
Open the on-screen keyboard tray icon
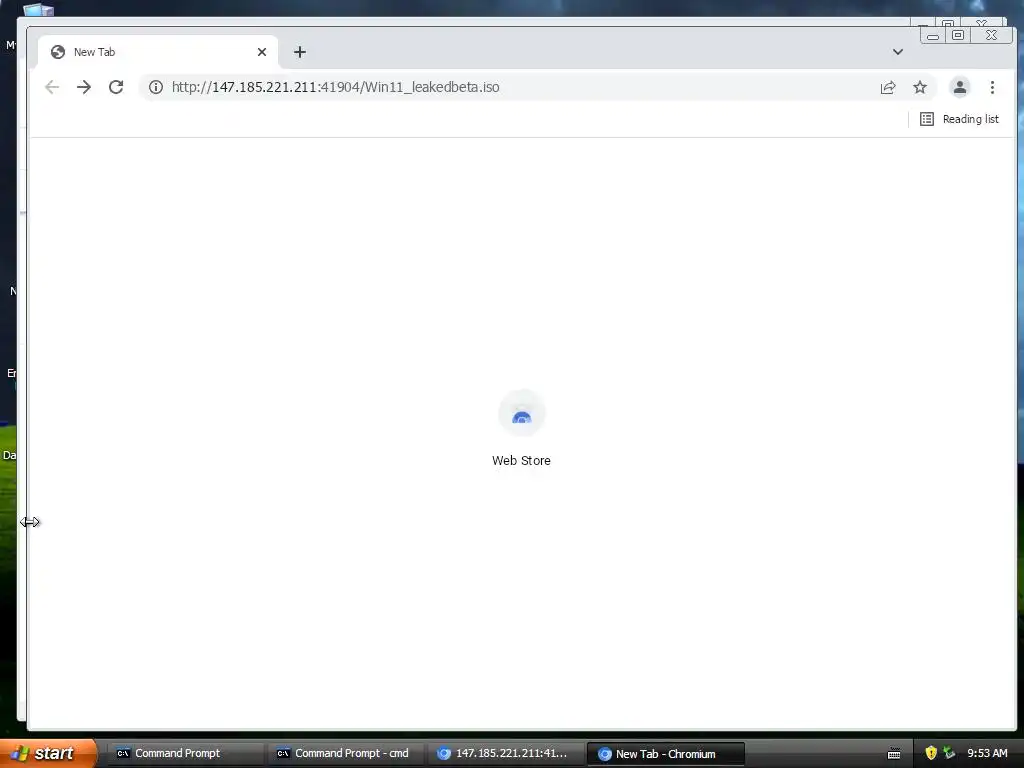point(894,754)
